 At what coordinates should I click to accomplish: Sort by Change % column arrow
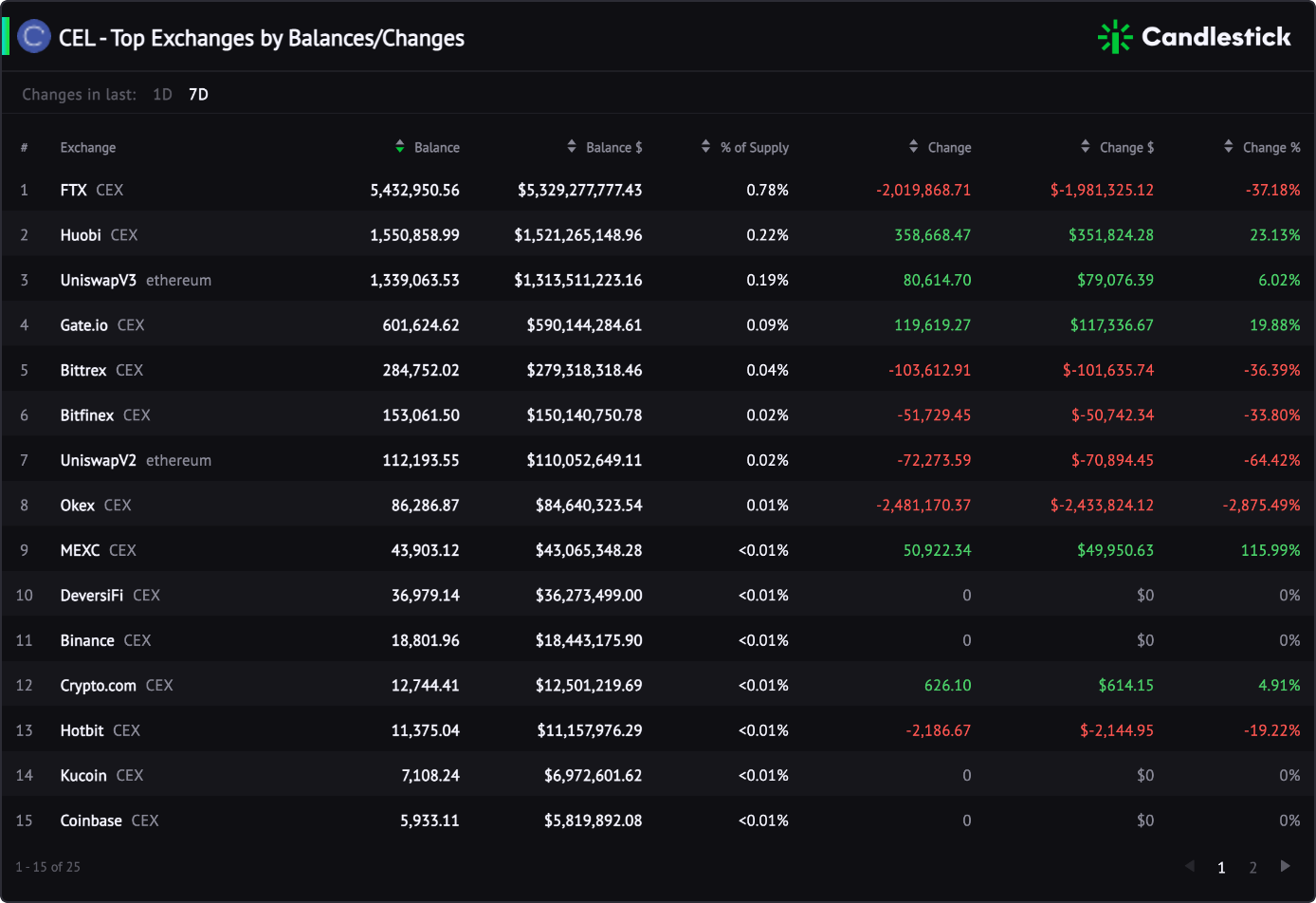tap(1228, 147)
